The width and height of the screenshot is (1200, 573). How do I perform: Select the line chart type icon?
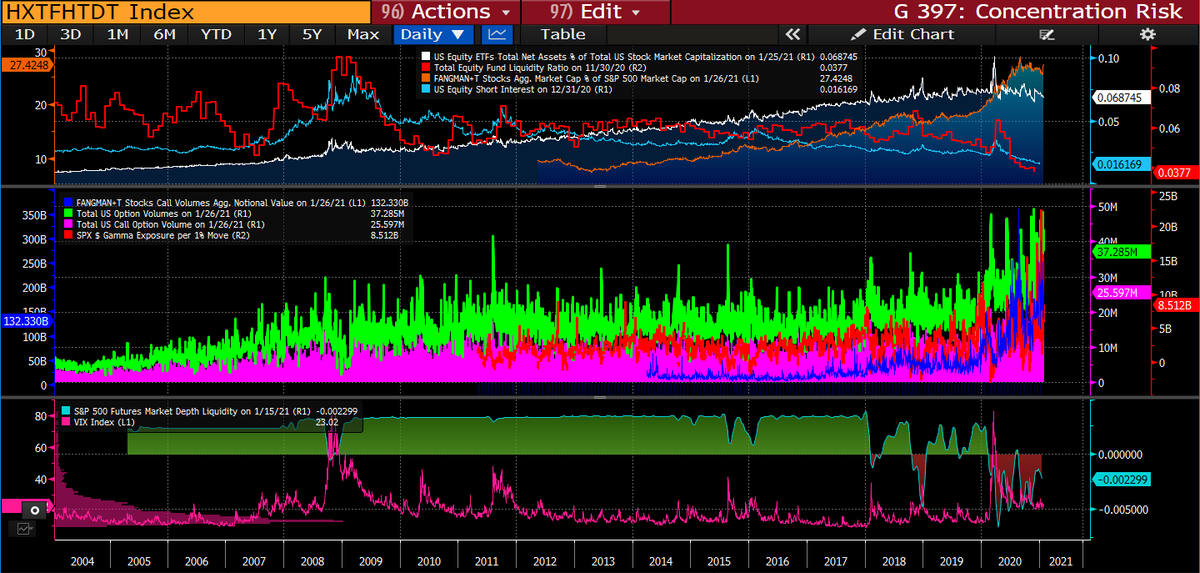click(496, 34)
